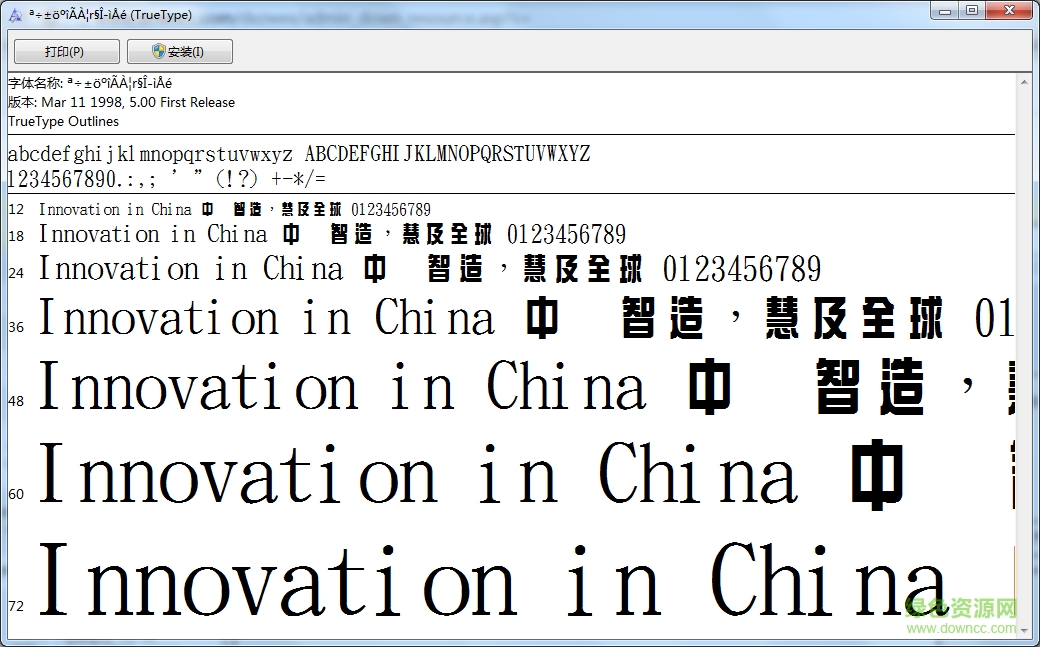Click the maximize button in the title bar
This screenshot has width=1040, height=647.
(970, 10)
